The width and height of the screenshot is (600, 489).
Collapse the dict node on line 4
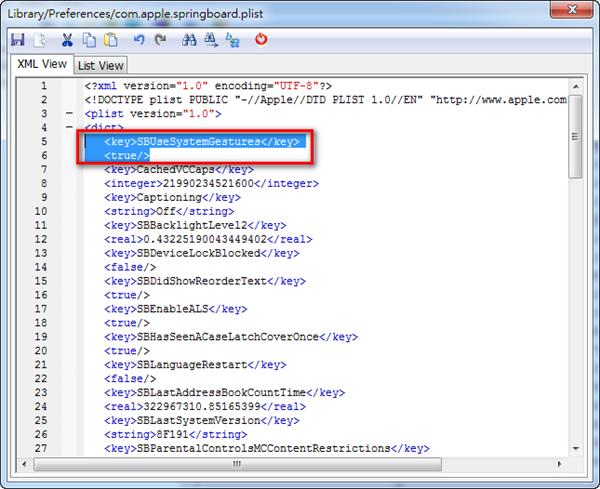click(69, 127)
